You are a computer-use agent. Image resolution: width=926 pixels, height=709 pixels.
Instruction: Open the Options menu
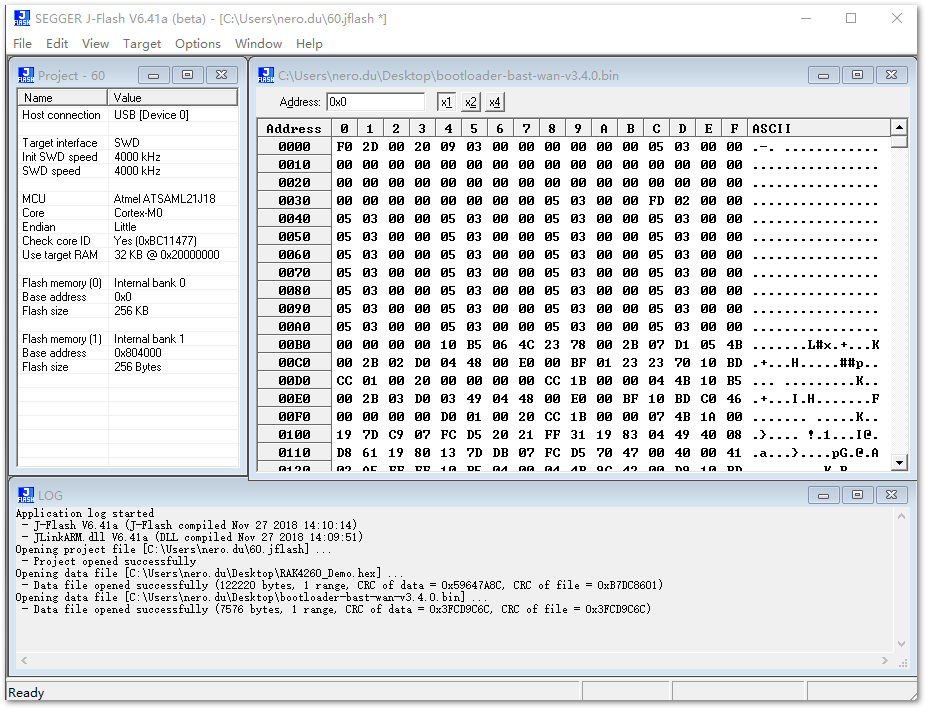point(197,44)
